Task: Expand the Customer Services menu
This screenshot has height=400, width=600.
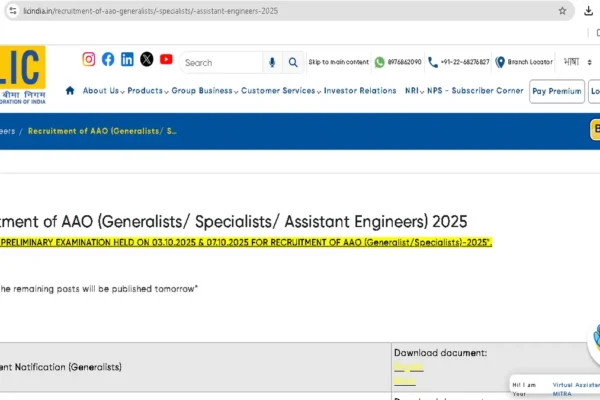Action: click(x=281, y=91)
